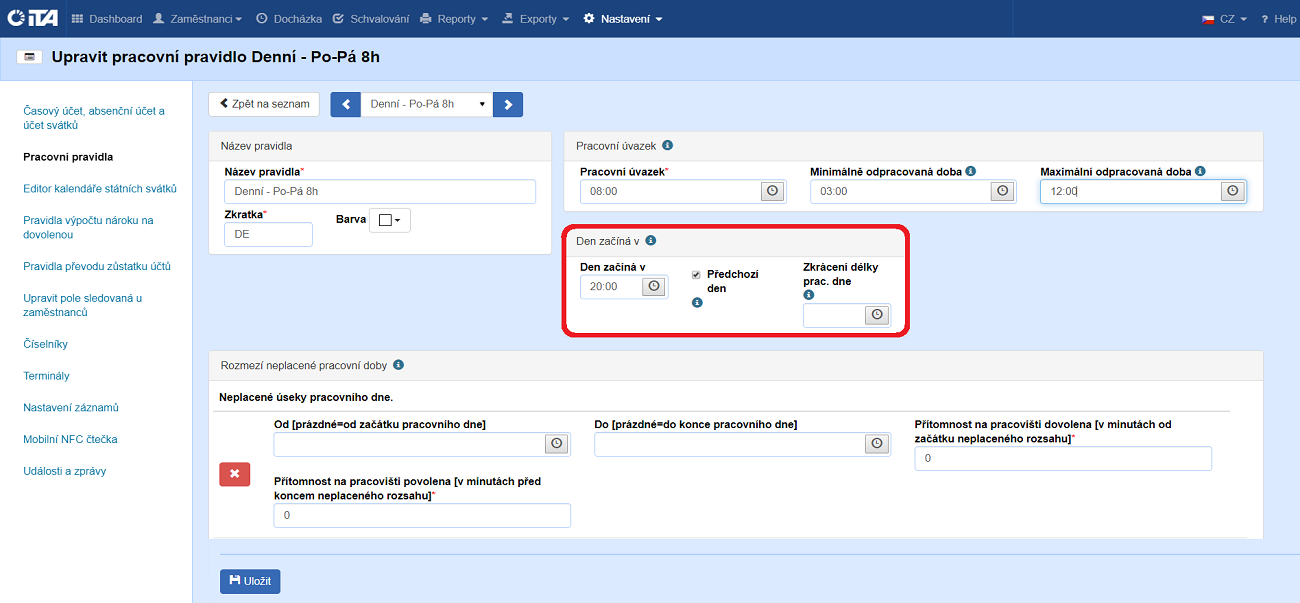Click the Název pravidla text field
Viewport: 1300px width, 603px height.
380,191
